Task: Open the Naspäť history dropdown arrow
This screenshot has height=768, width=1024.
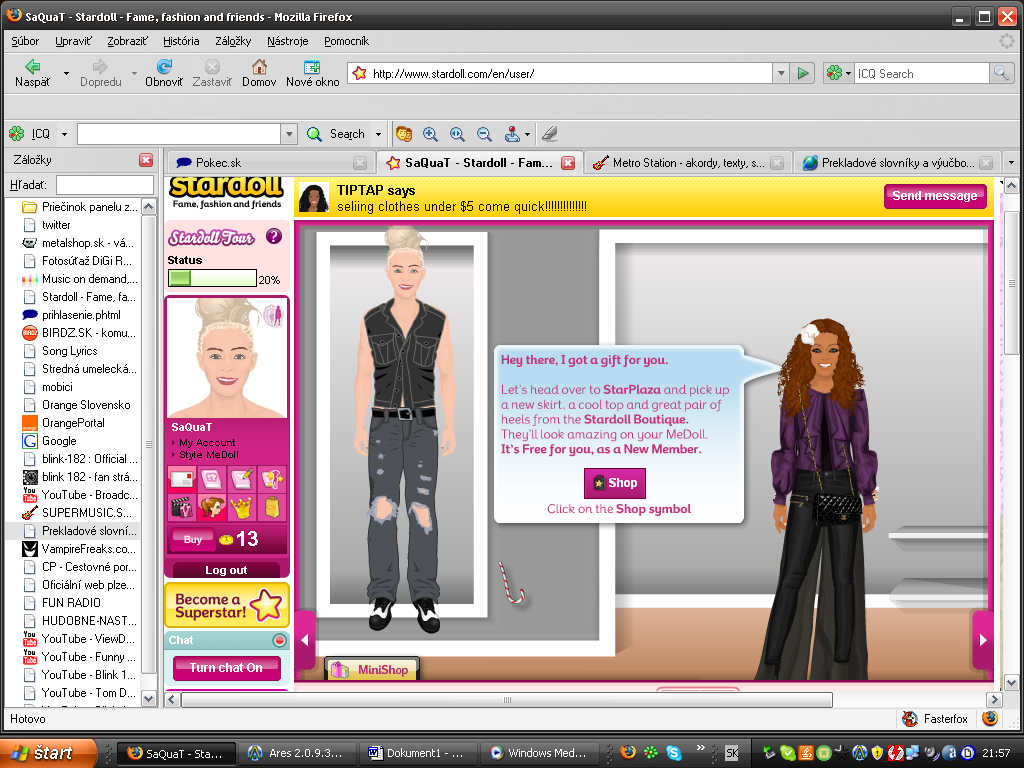Action: click(x=66, y=73)
